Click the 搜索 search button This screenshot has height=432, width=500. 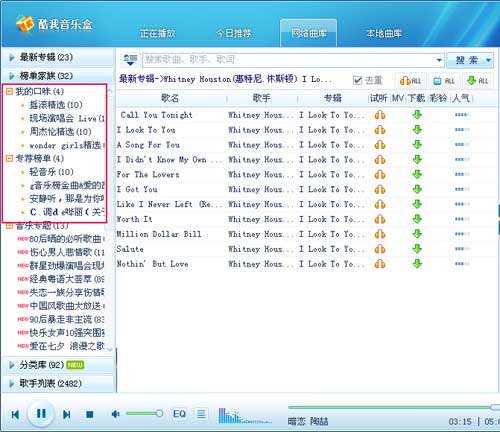pyautogui.click(x=467, y=60)
